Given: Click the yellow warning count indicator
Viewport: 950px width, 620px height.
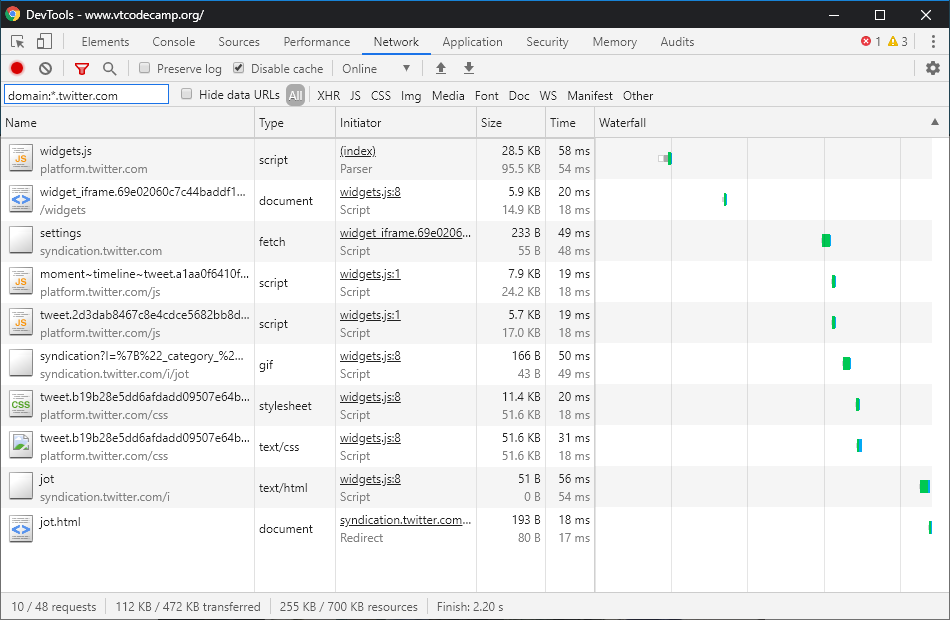Looking at the screenshot, I should coord(898,41).
